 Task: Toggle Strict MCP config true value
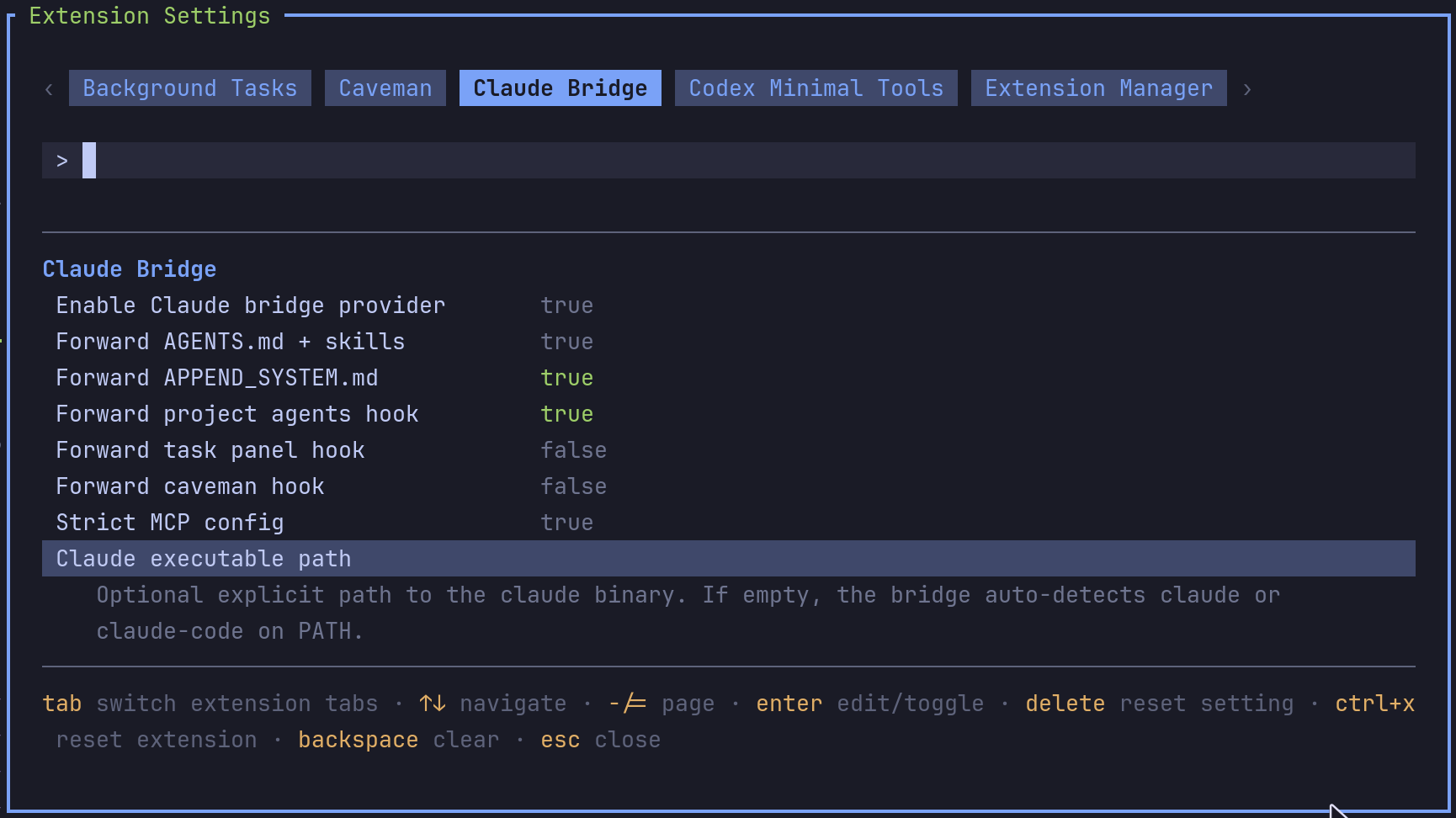point(567,523)
